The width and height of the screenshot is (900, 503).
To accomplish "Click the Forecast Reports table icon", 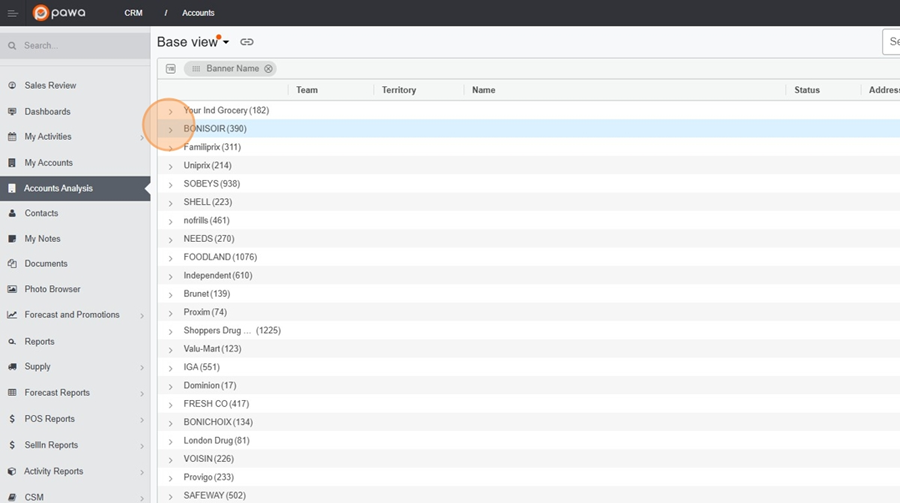I will pos(12,393).
